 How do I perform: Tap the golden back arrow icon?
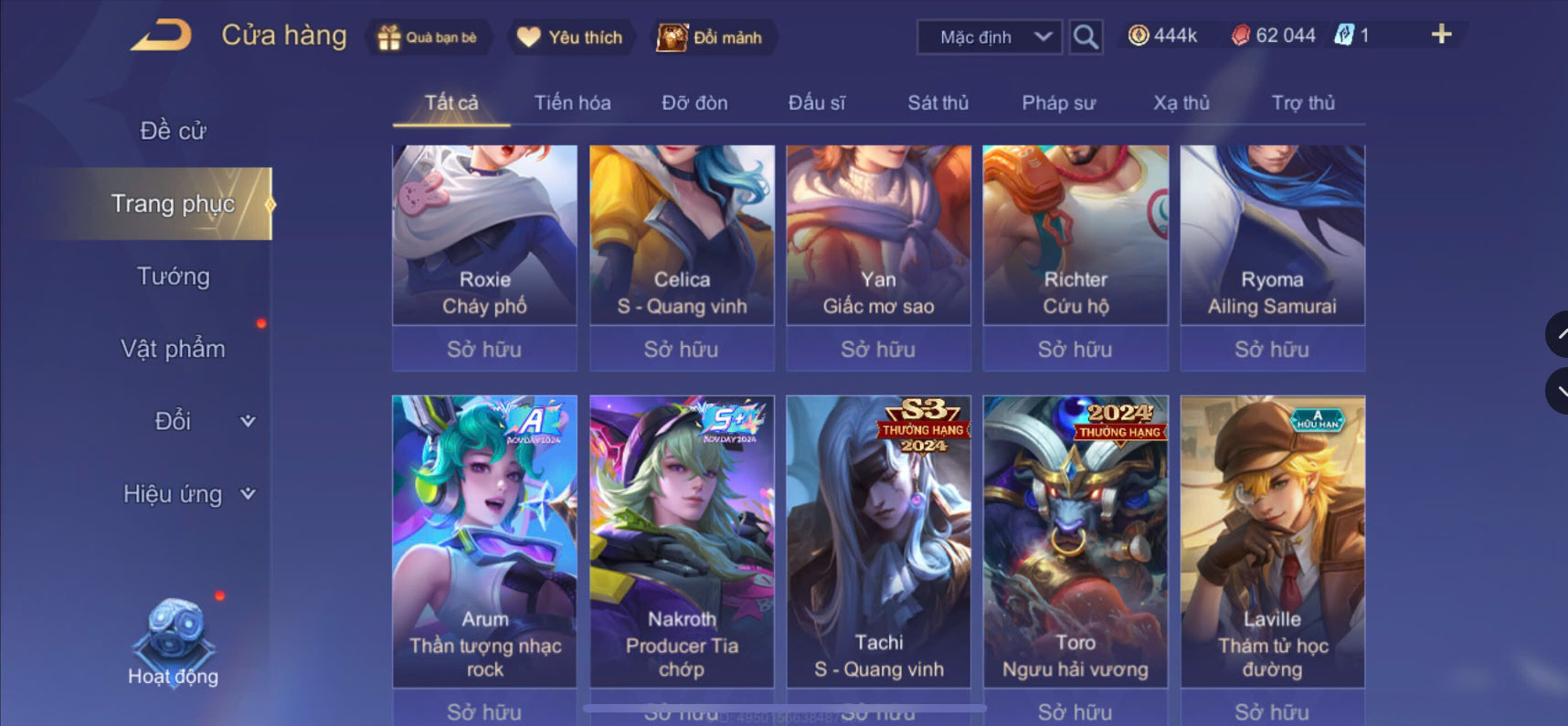tap(161, 36)
